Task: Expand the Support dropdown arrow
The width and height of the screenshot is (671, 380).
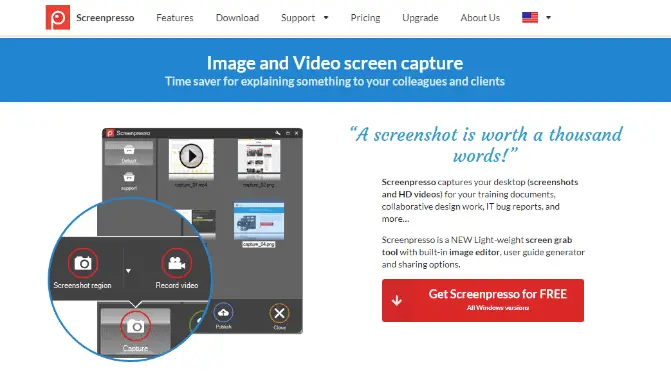Action: tap(326, 18)
